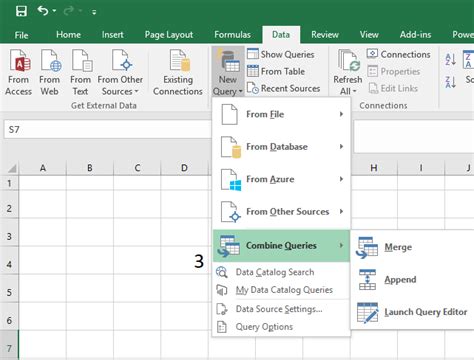The height and width of the screenshot is (360, 474).
Task: Expand the From File submenu
Action: pyautogui.click(x=281, y=114)
